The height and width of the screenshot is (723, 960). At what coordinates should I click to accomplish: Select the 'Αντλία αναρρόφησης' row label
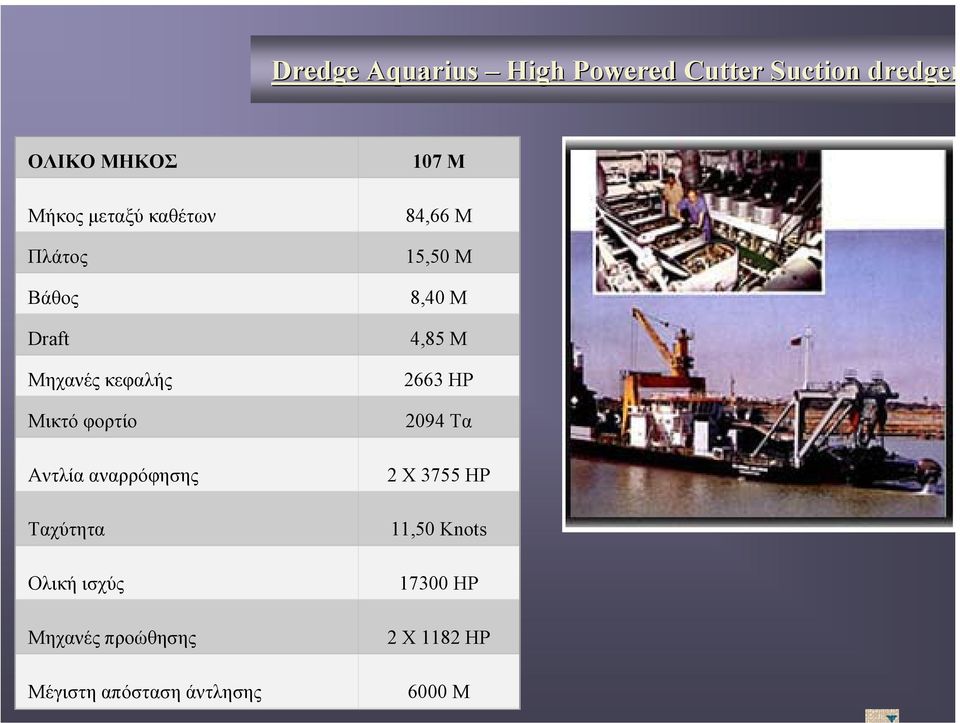point(113,476)
